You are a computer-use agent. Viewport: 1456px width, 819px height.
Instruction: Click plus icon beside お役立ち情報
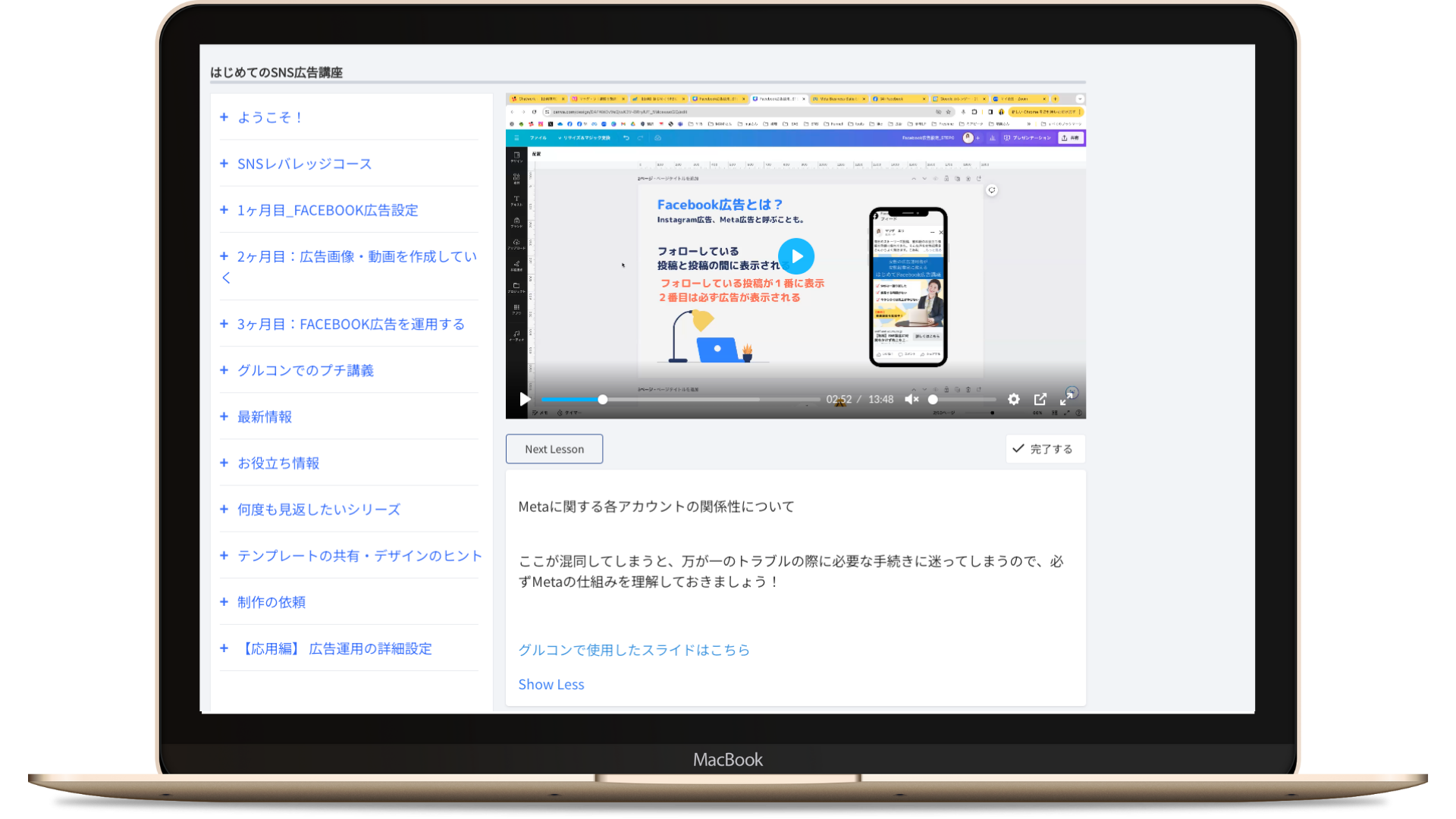coord(224,463)
